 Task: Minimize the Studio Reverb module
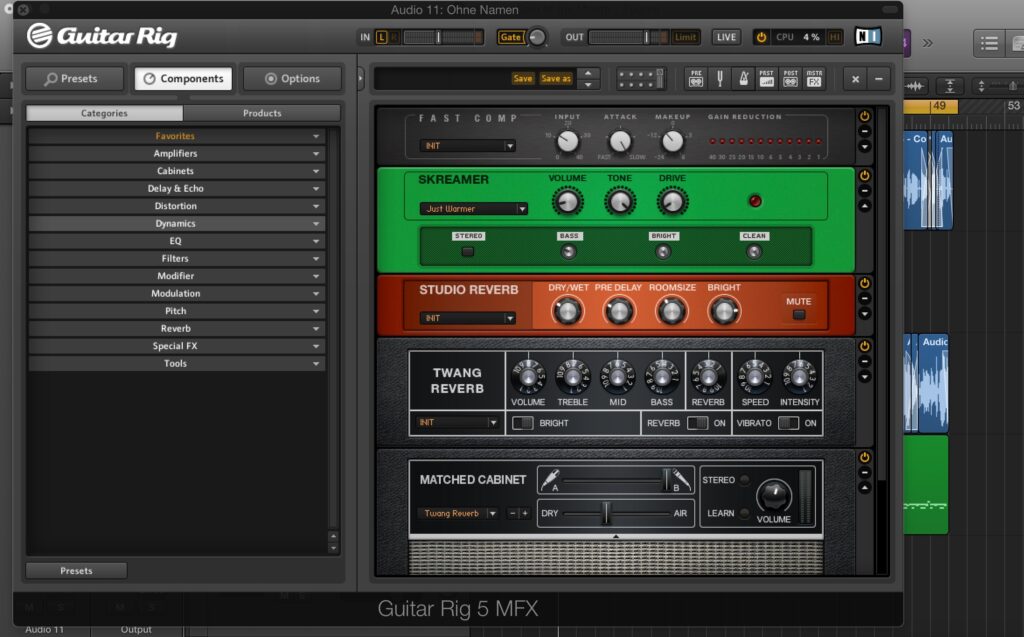tap(865, 299)
